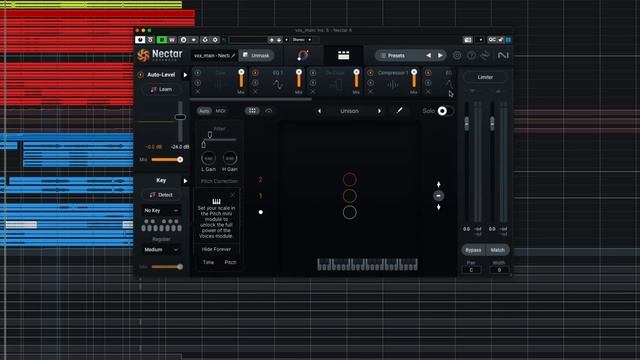Open the Compressor 1 waveform icon
640x360 pixels.
coord(393,85)
